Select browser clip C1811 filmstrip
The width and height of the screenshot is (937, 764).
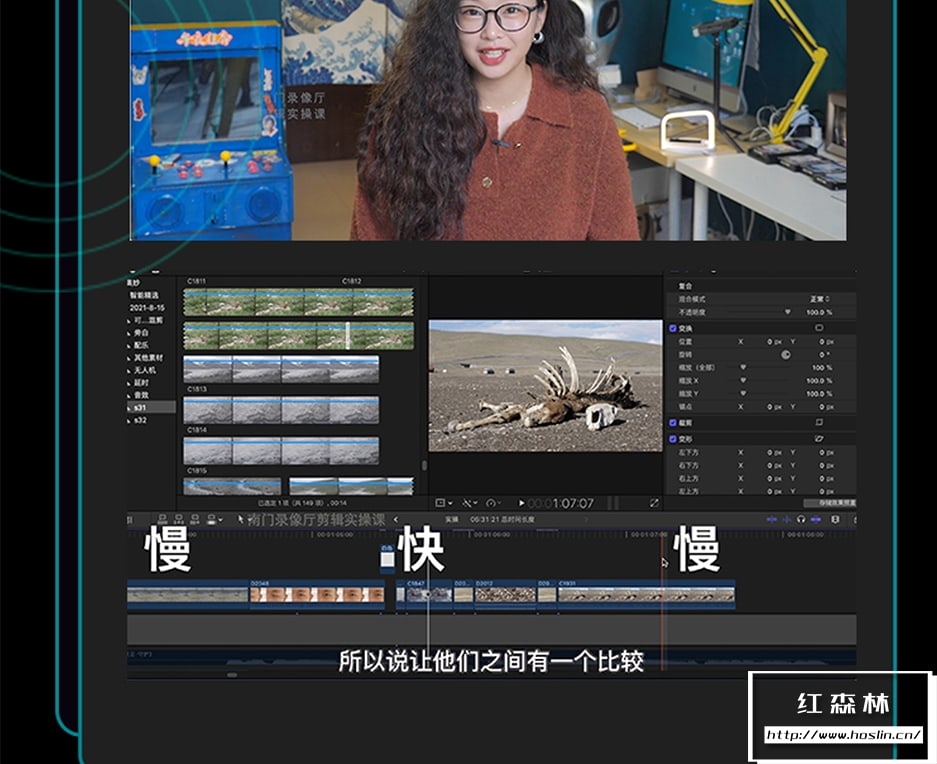pos(298,302)
